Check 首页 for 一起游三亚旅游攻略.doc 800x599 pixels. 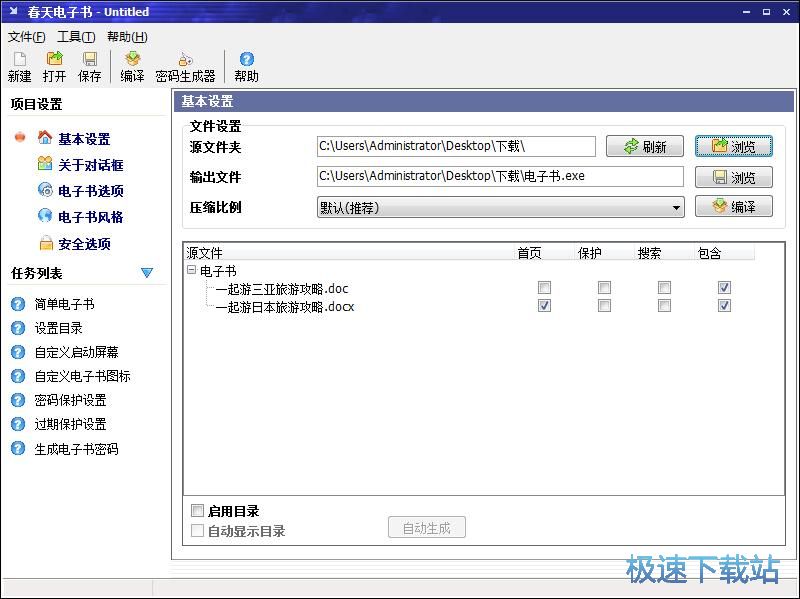click(544, 288)
